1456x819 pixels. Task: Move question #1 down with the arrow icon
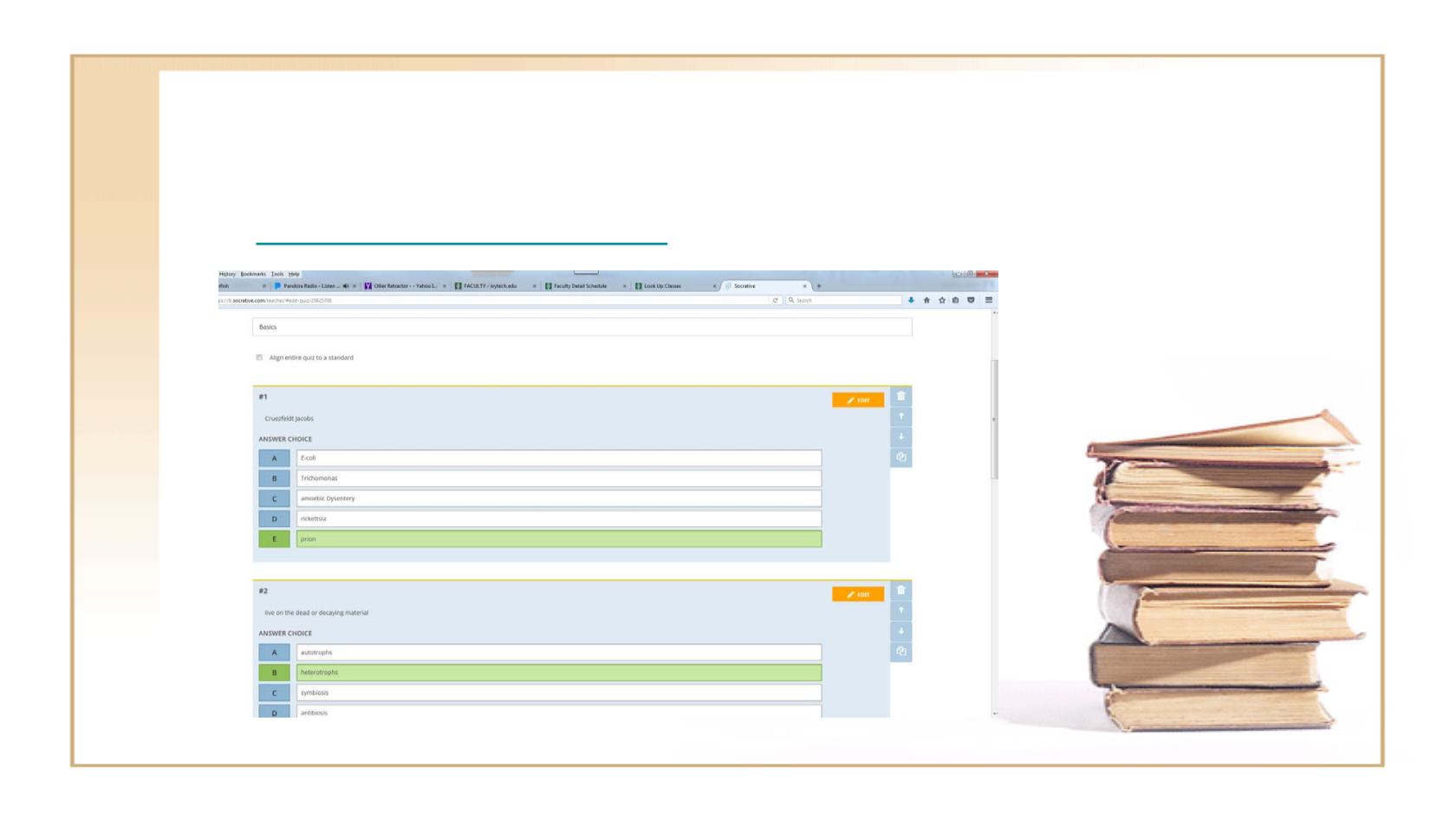(901, 437)
